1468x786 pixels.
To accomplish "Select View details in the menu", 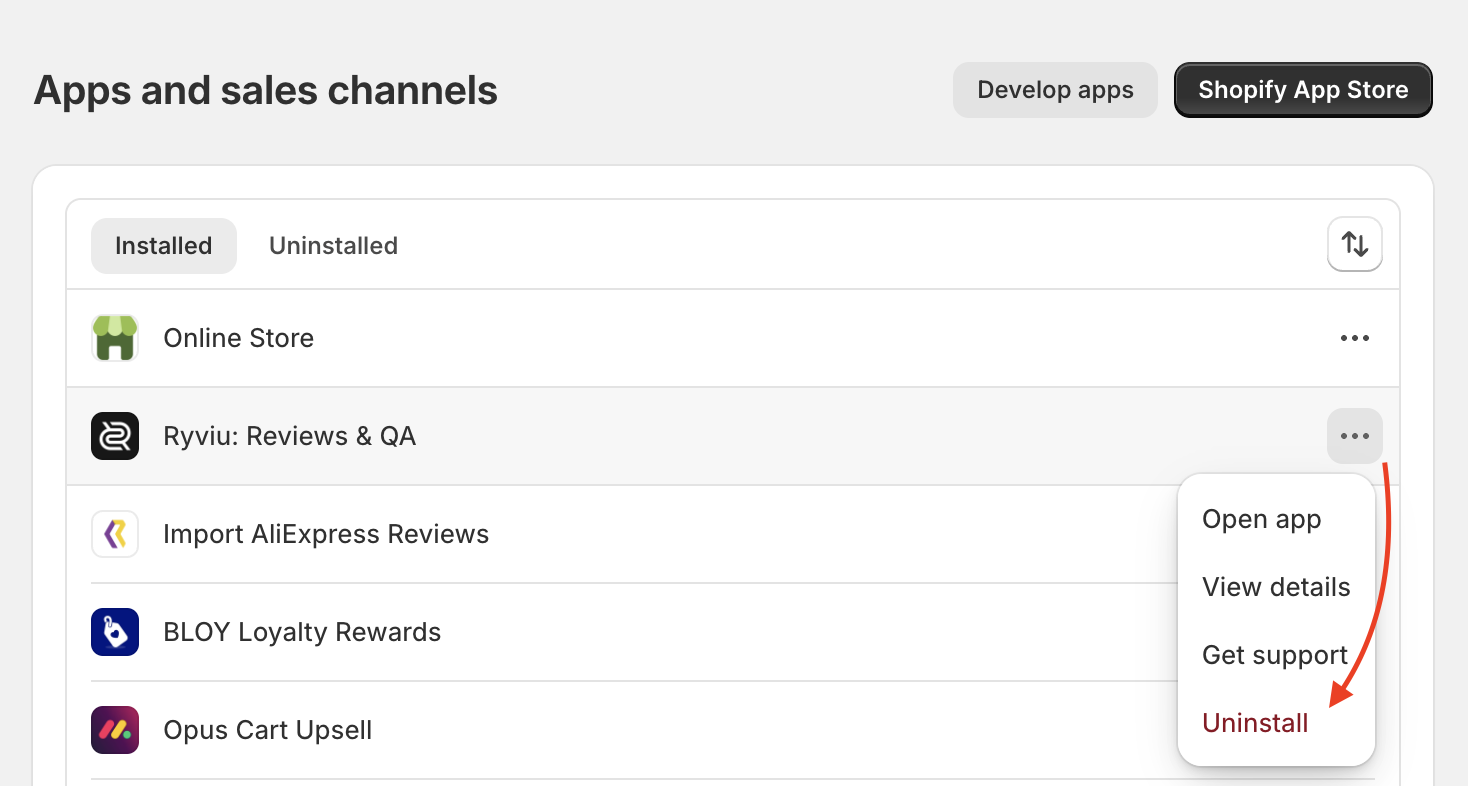I will click(x=1276, y=587).
